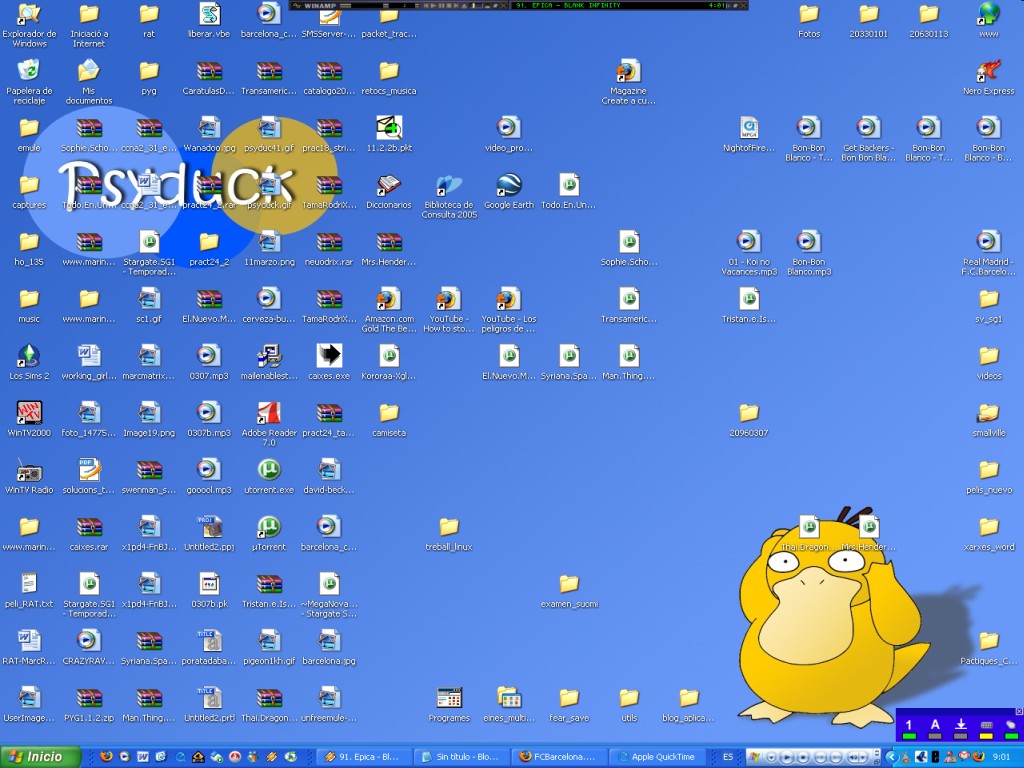Image resolution: width=1024 pixels, height=768 pixels.
Task: Toggle the Scroll Lock indicator
Action: pyautogui.click(x=961, y=728)
